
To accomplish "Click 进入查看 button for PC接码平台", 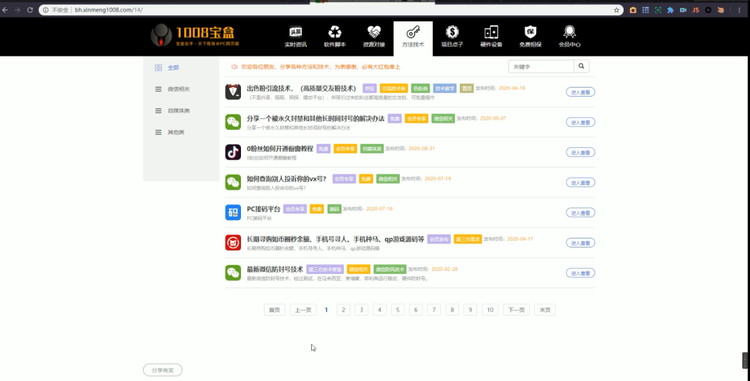I will click(x=580, y=212).
